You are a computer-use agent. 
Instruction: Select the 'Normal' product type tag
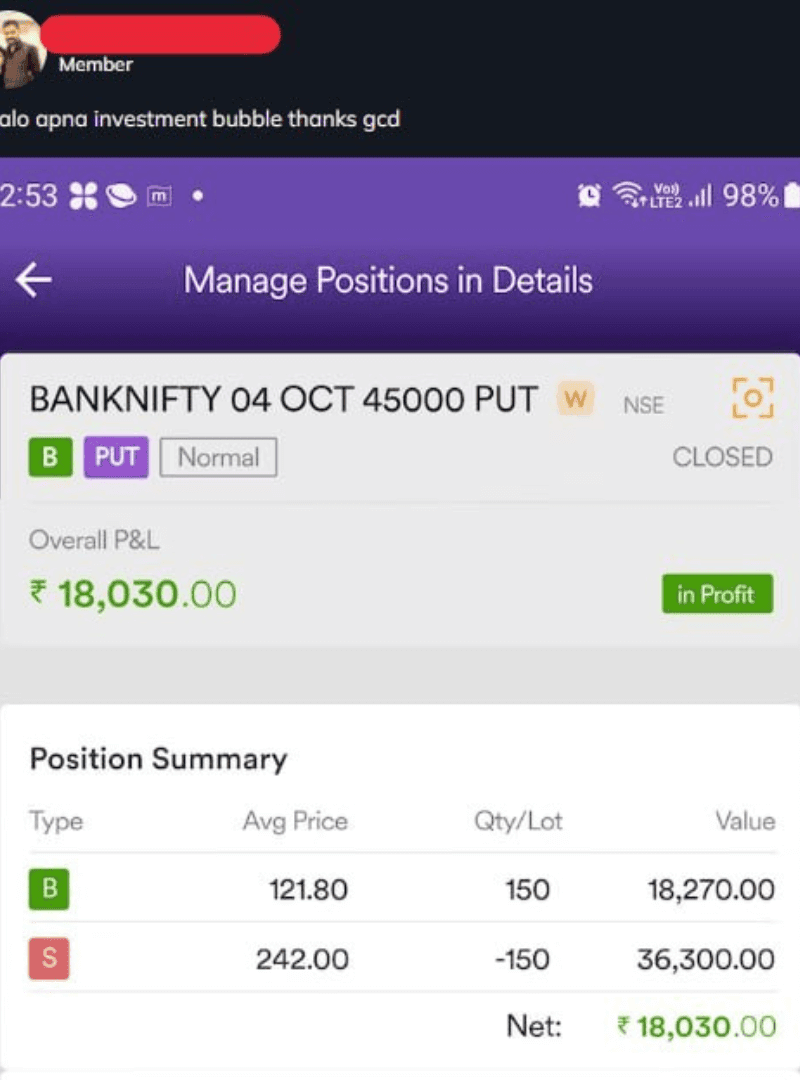(x=218, y=458)
